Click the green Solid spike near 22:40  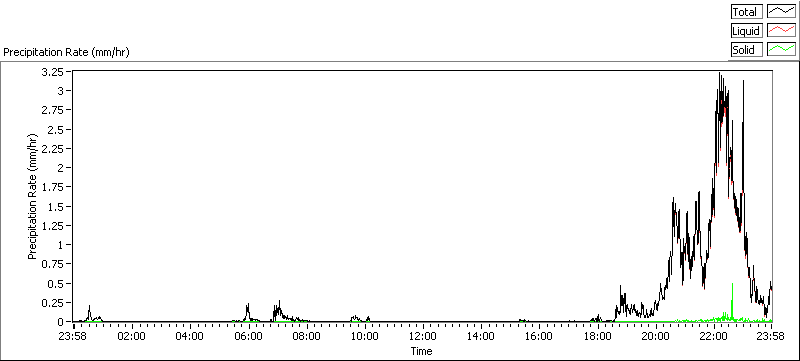coord(733,301)
